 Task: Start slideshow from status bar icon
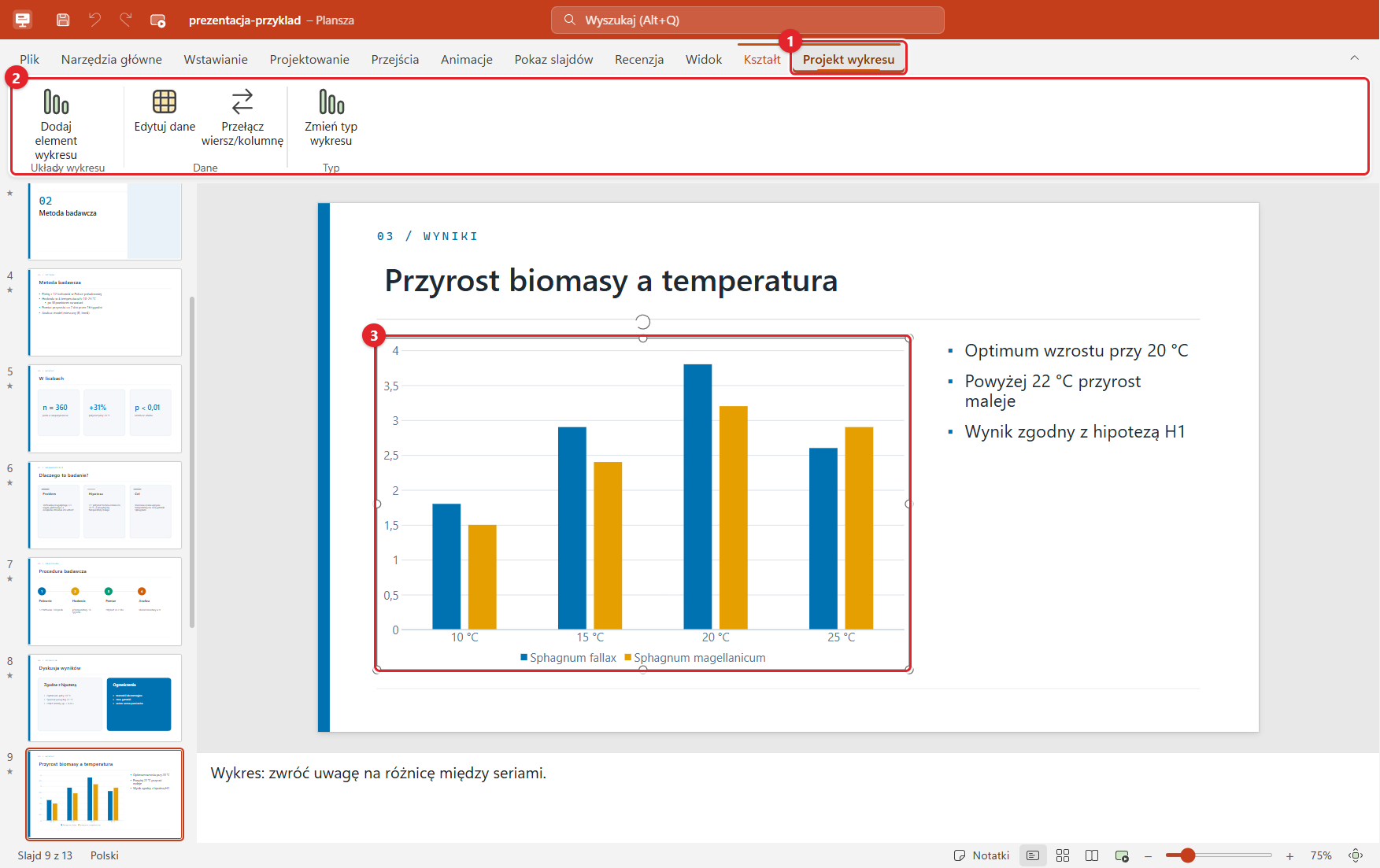click(x=1122, y=855)
